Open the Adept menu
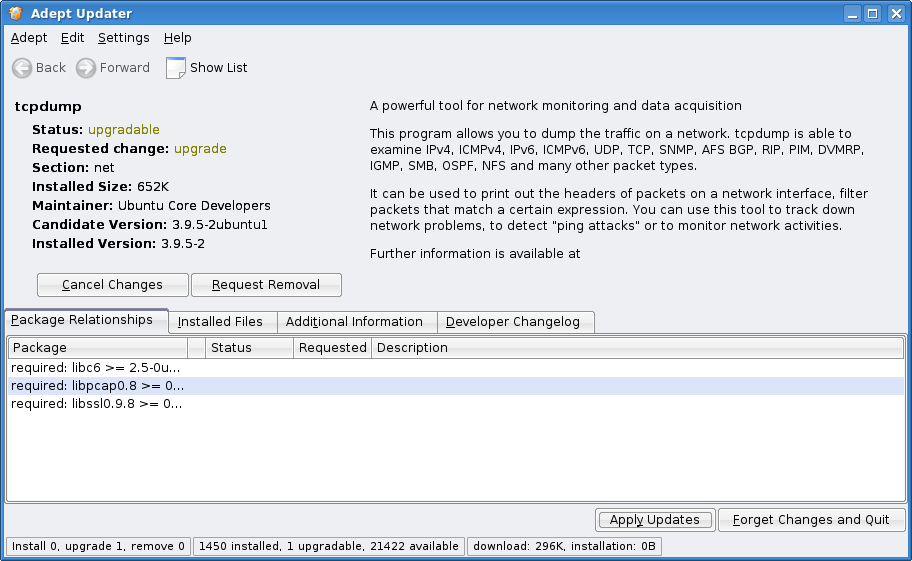Screen dimensions: 912x561 point(29,38)
